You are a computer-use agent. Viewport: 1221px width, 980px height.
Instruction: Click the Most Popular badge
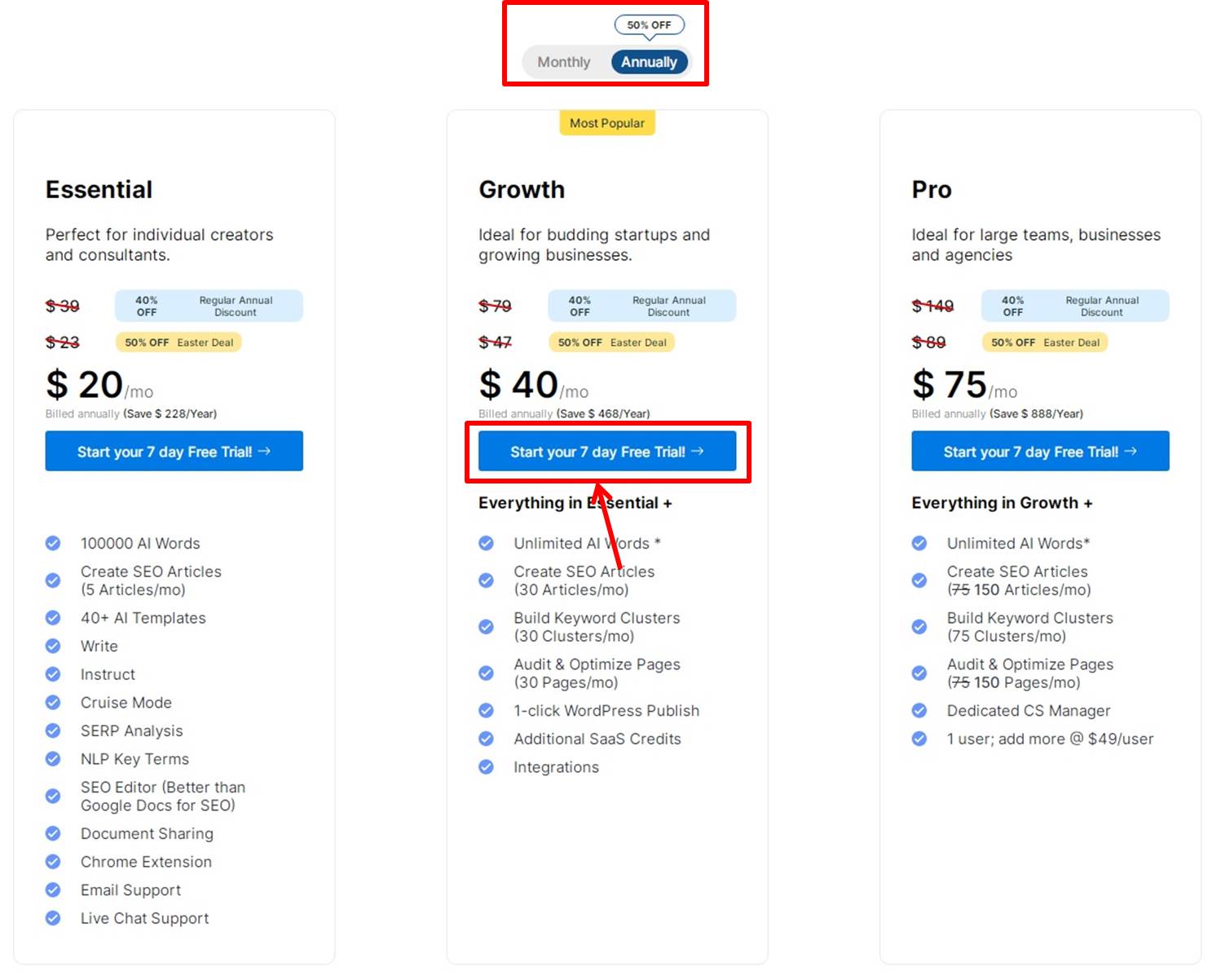(x=607, y=123)
